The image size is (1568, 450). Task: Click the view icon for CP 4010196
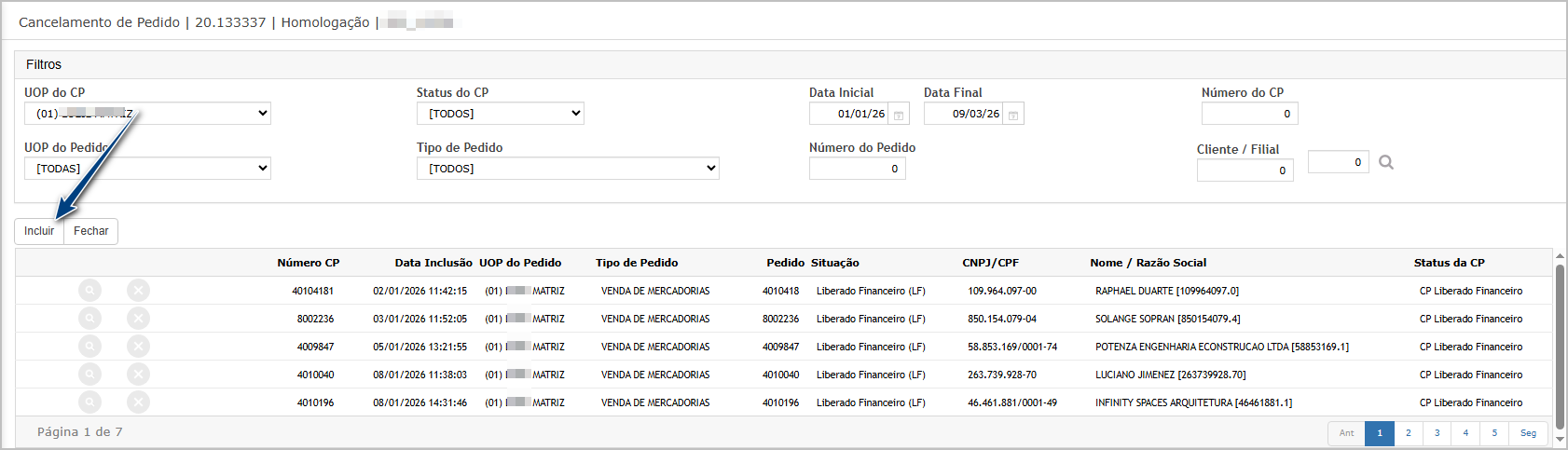pos(89,402)
